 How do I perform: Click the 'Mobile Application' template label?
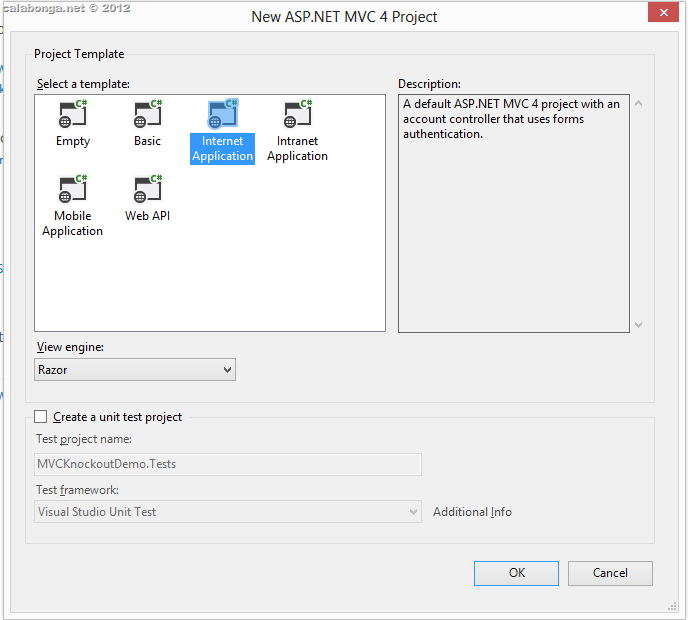click(x=72, y=224)
